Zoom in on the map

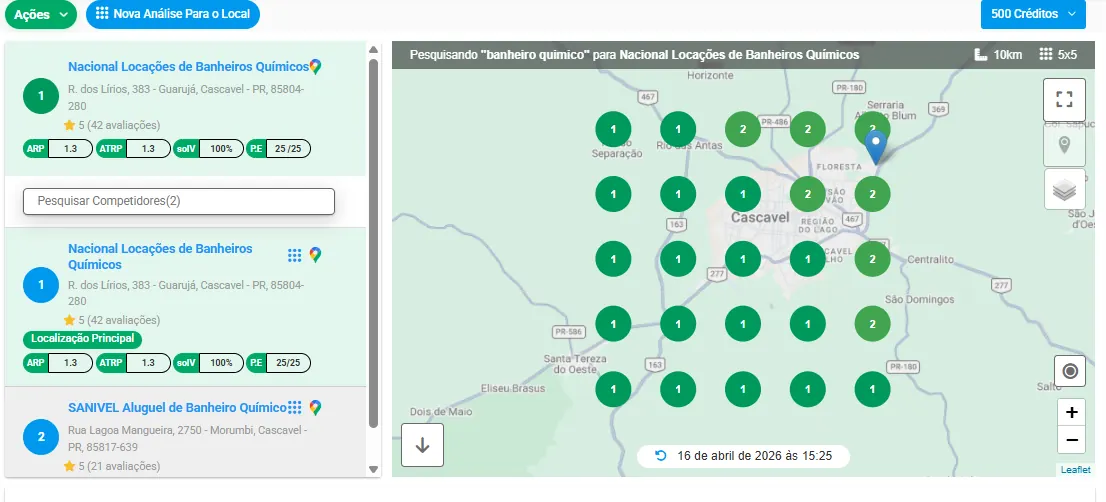pyautogui.click(x=1071, y=412)
